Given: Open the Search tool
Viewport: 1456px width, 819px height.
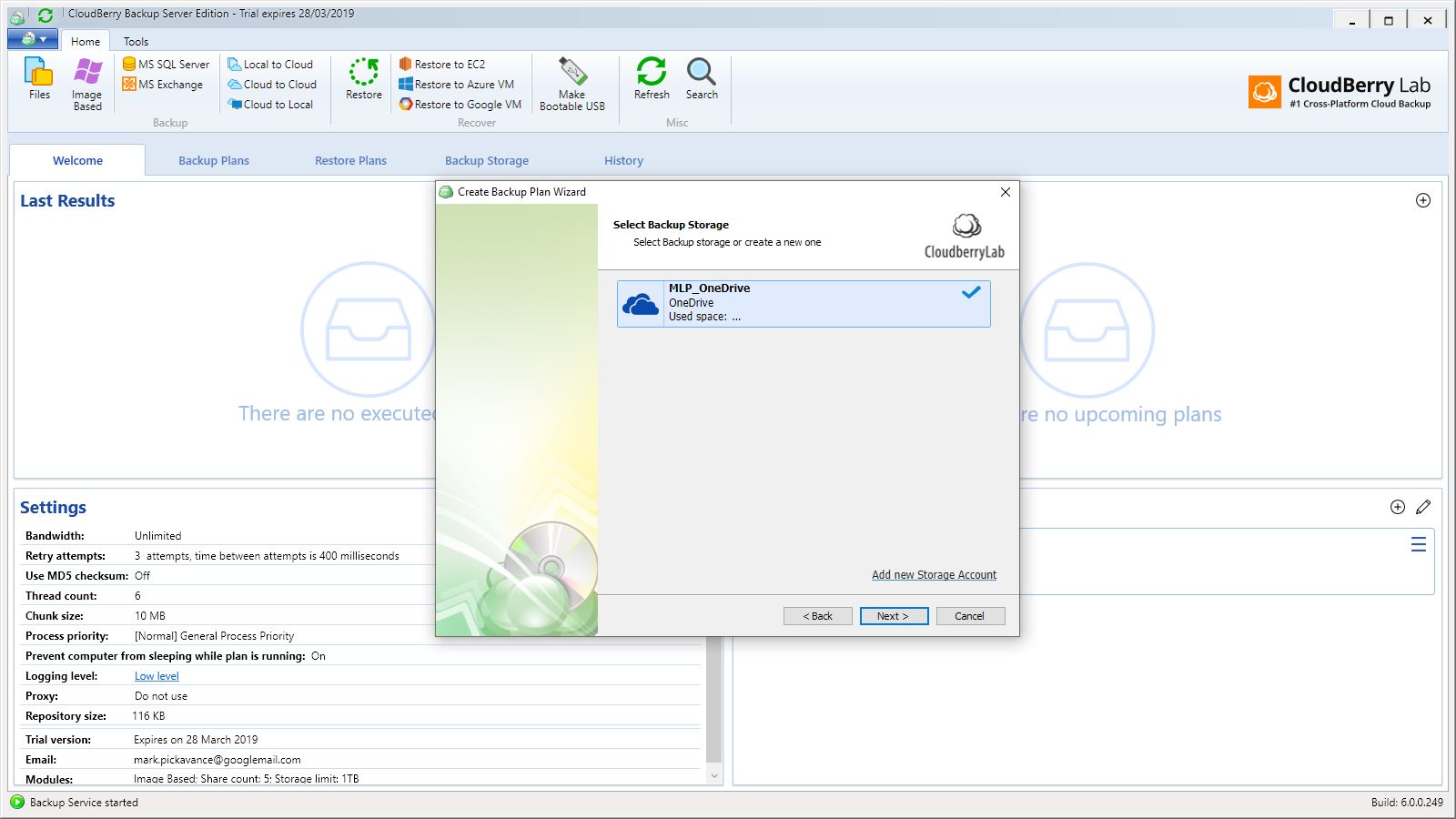Looking at the screenshot, I should click(x=702, y=78).
